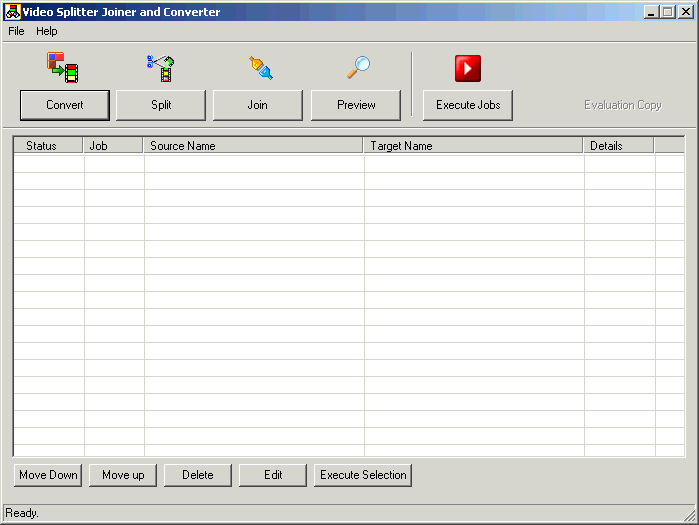Click the Move Down button
699x525 pixels.
pyautogui.click(x=48, y=475)
